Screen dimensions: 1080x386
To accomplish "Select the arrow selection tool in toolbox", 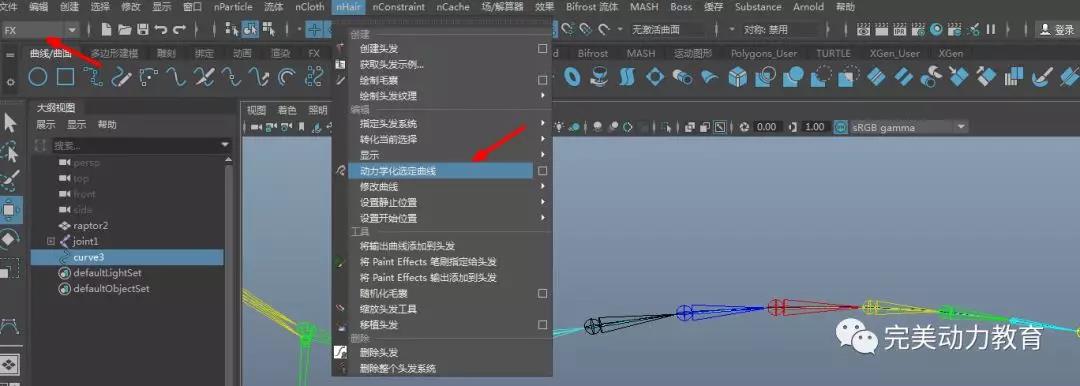I will point(10,123).
